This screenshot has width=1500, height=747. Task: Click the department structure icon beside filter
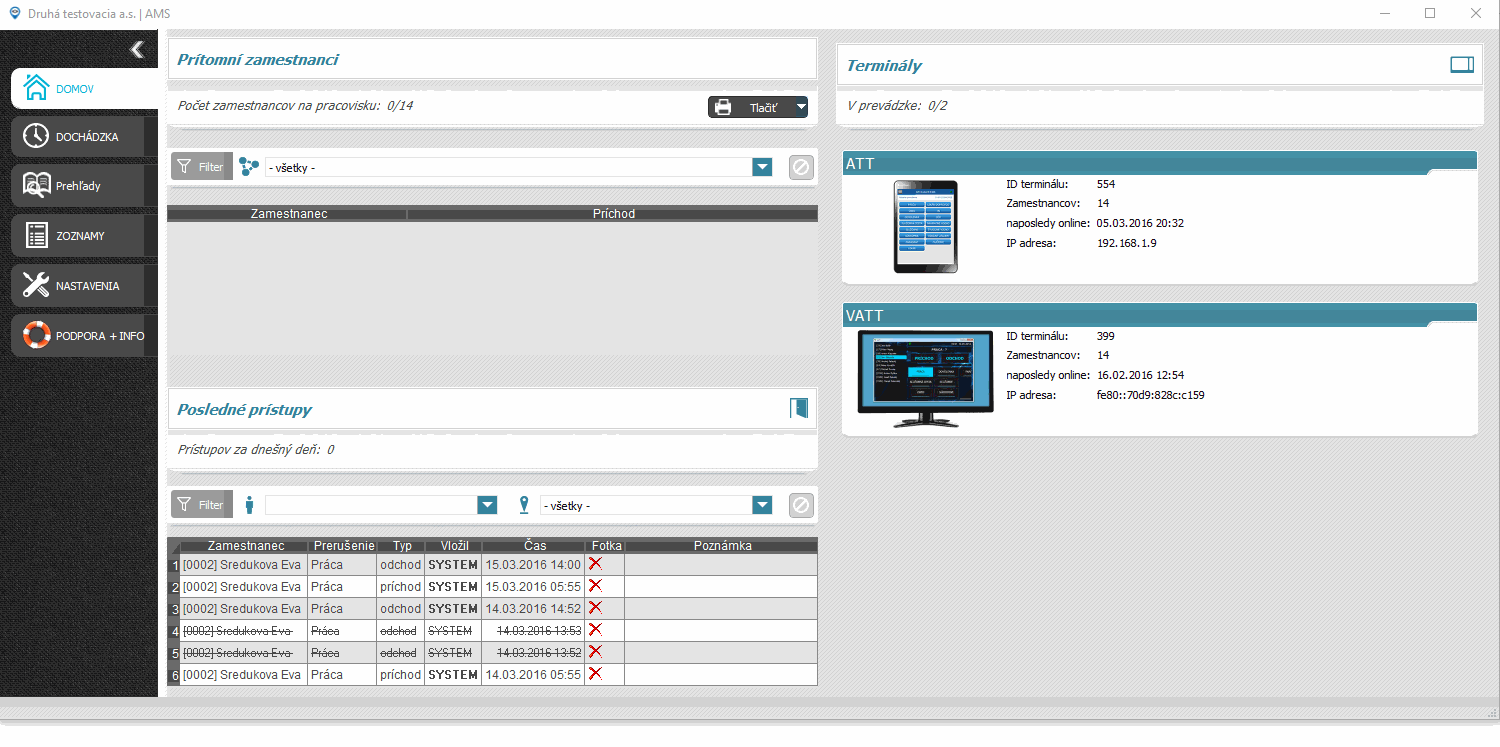(x=249, y=167)
